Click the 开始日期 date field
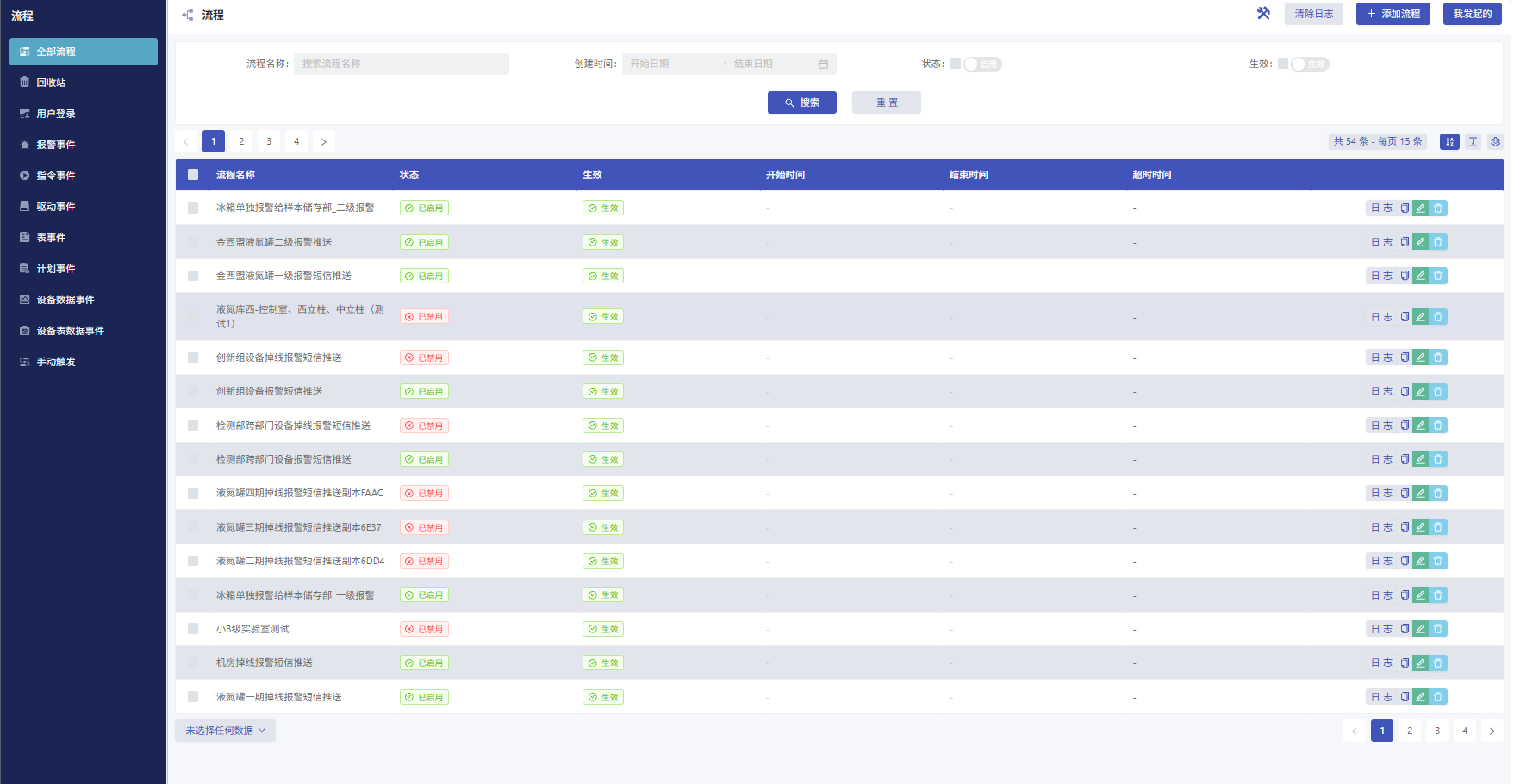Image resolution: width=1514 pixels, height=784 pixels. [x=668, y=64]
